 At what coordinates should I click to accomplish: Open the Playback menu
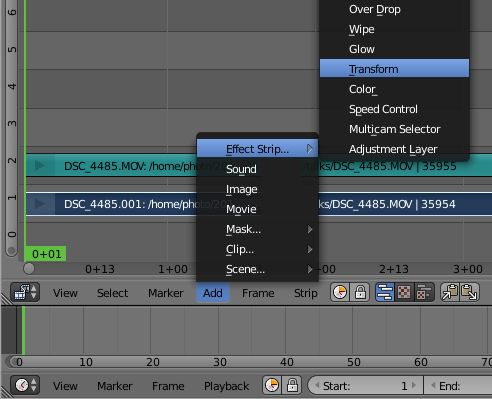point(226,386)
